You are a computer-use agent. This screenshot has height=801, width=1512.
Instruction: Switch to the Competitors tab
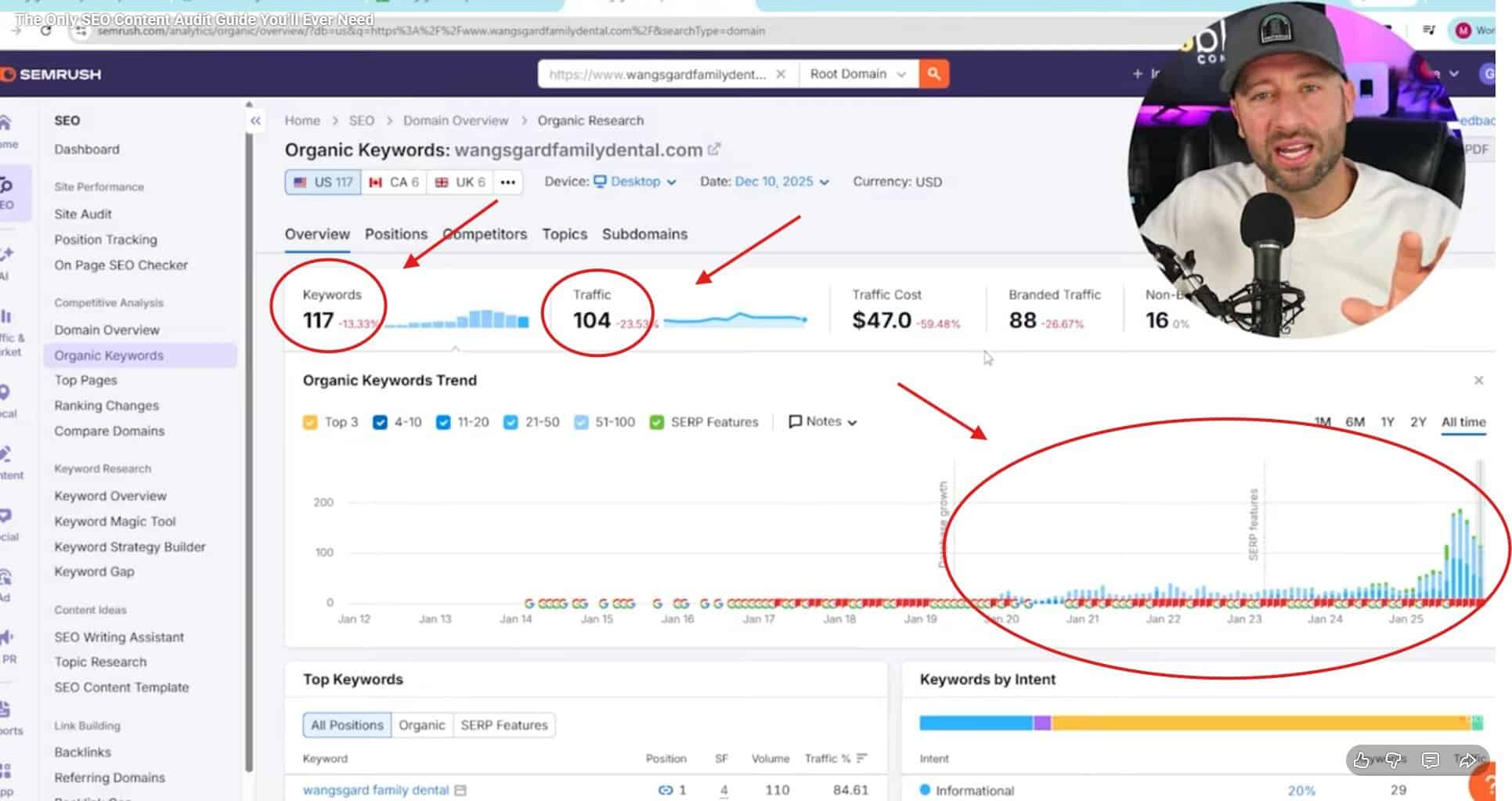(x=484, y=233)
